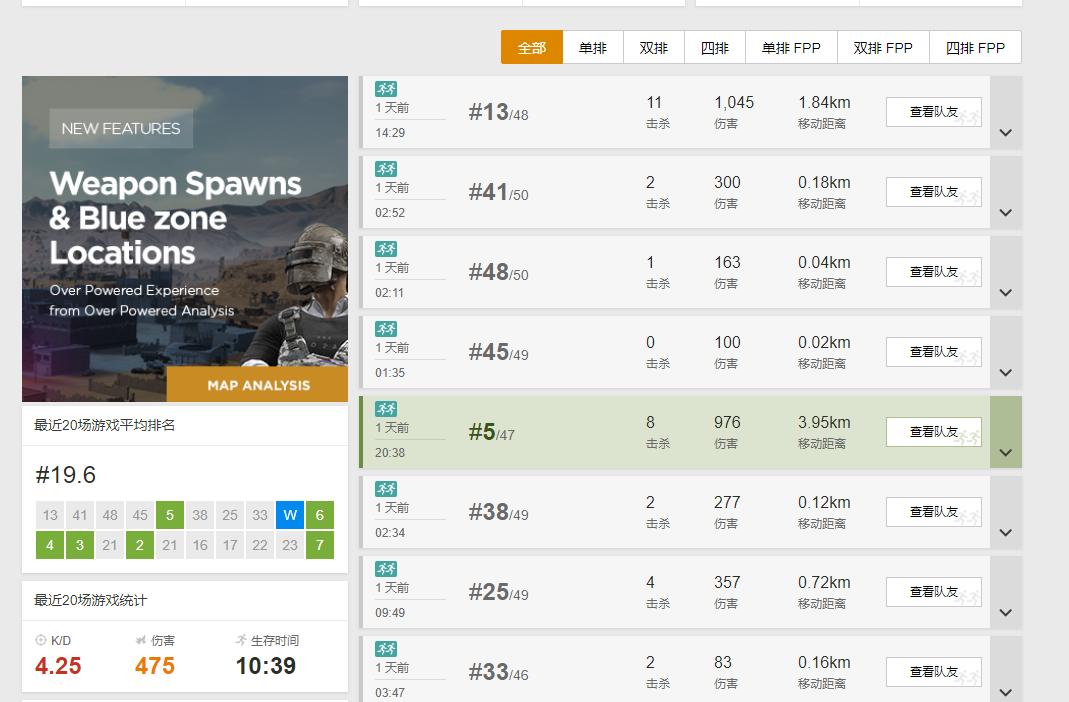Click the duo mode icon on the #25 match
This screenshot has width=1069, height=702.
(x=386, y=569)
